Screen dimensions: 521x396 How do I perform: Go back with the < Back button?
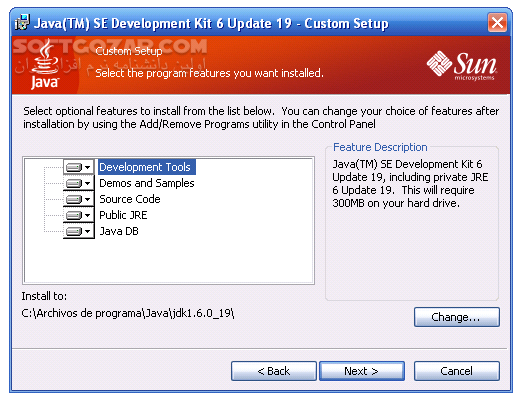point(274,371)
